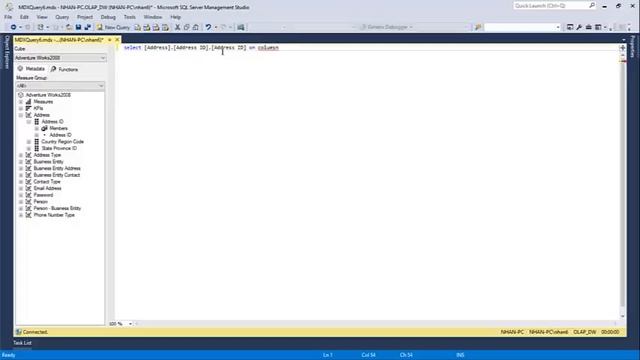Click the wrench properties icon in toolbar
The image size is (640, 360).
(x=579, y=27)
